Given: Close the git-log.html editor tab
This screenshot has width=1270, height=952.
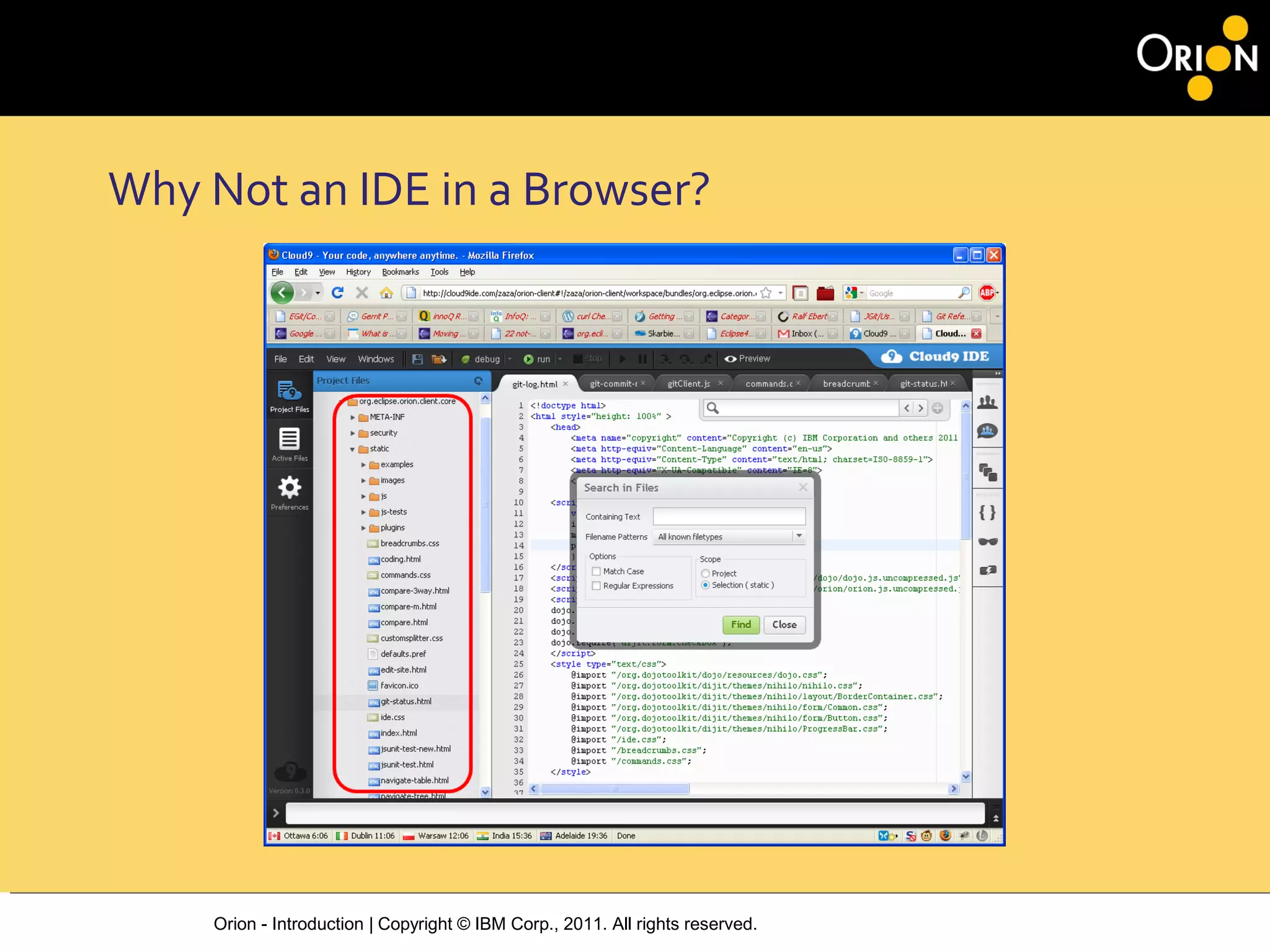Looking at the screenshot, I should (566, 384).
